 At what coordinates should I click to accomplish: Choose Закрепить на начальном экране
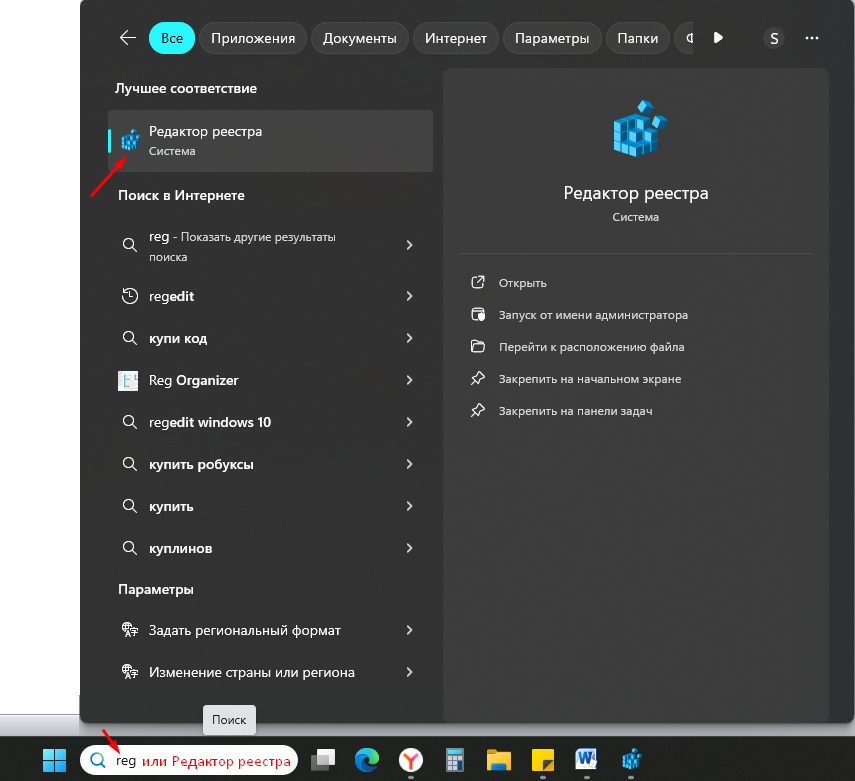[590, 379]
